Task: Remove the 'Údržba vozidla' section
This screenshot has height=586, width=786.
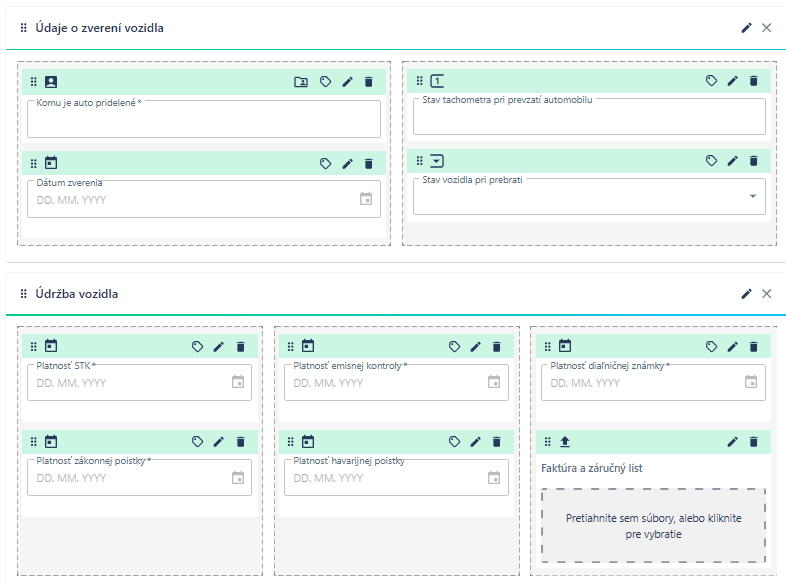Action: pyautogui.click(x=767, y=294)
